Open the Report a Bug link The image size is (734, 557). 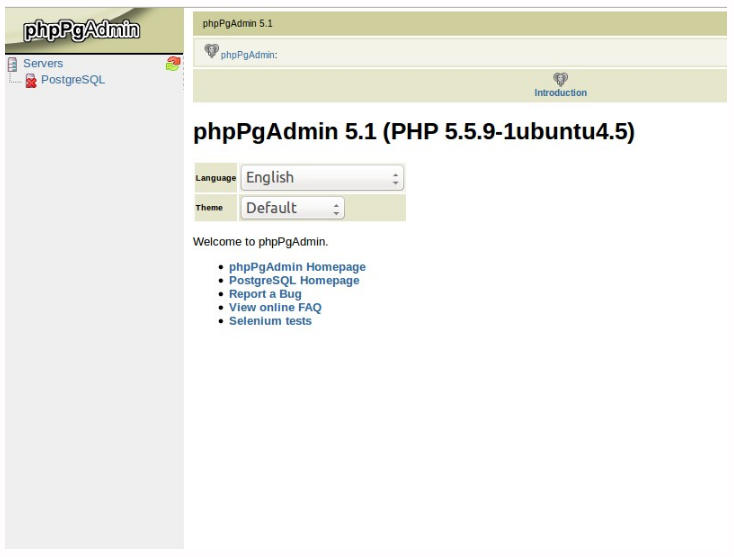265,294
